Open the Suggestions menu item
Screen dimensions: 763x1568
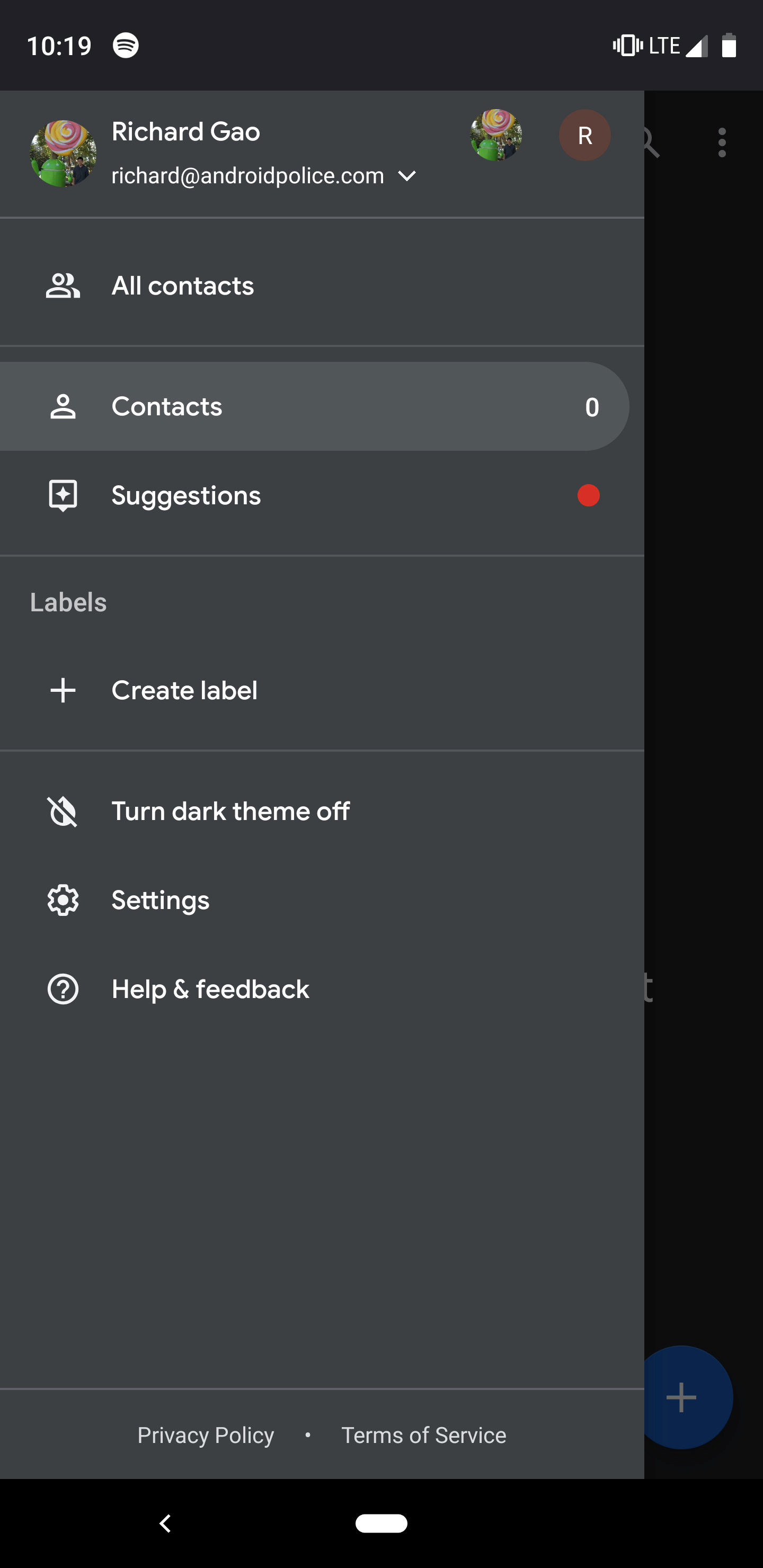tap(186, 495)
